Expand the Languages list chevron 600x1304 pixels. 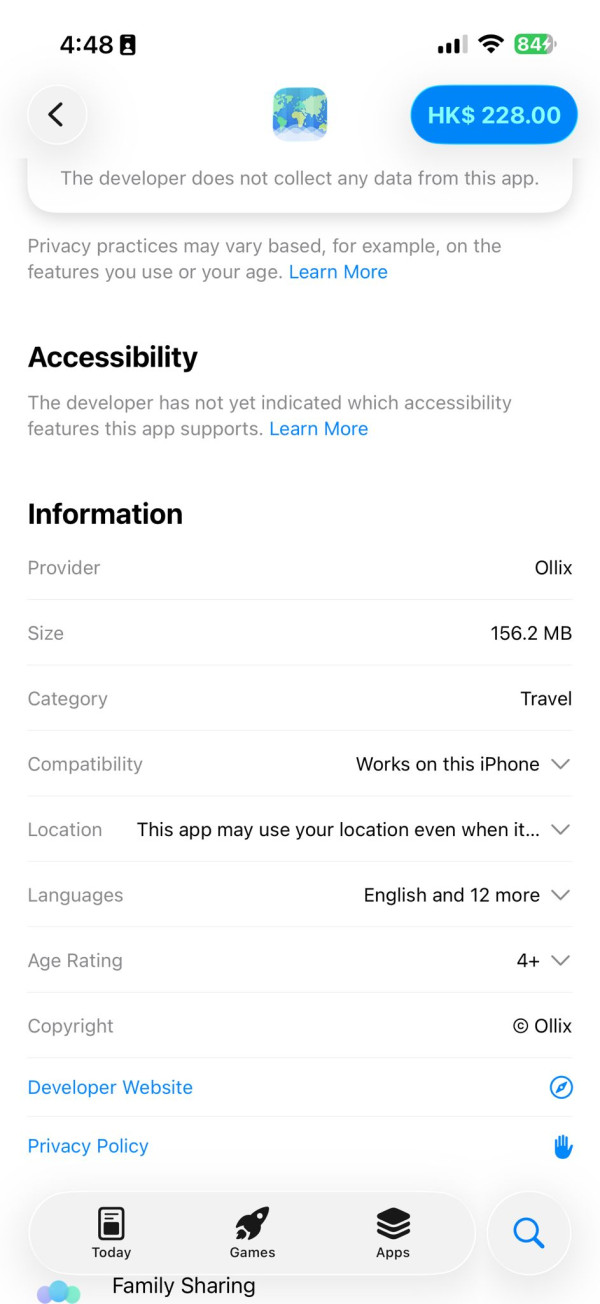560,895
